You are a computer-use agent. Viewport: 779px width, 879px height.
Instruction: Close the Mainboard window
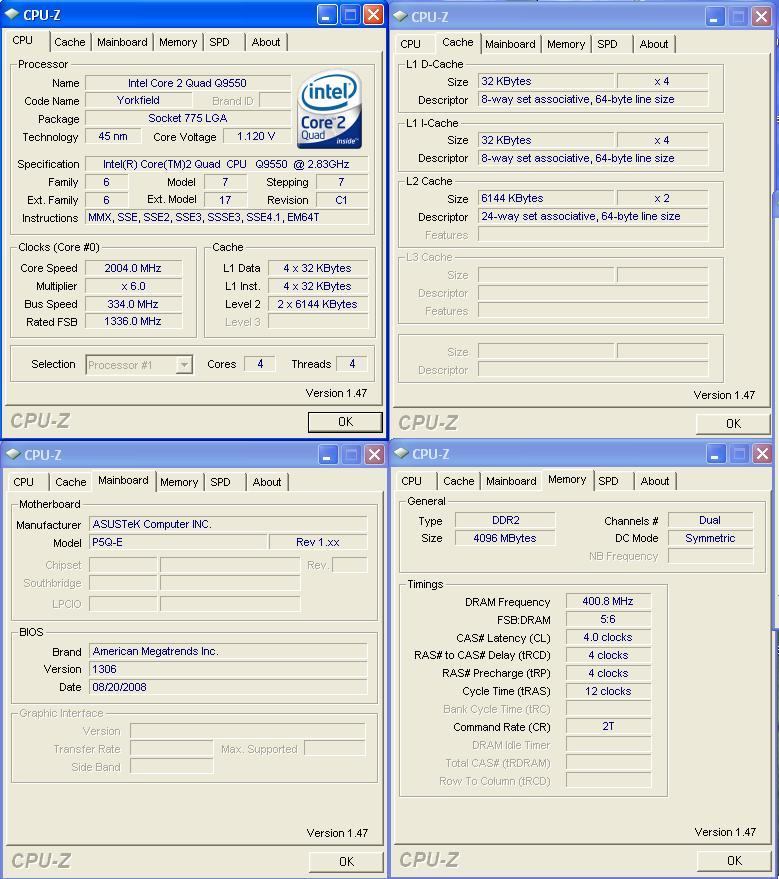click(374, 454)
